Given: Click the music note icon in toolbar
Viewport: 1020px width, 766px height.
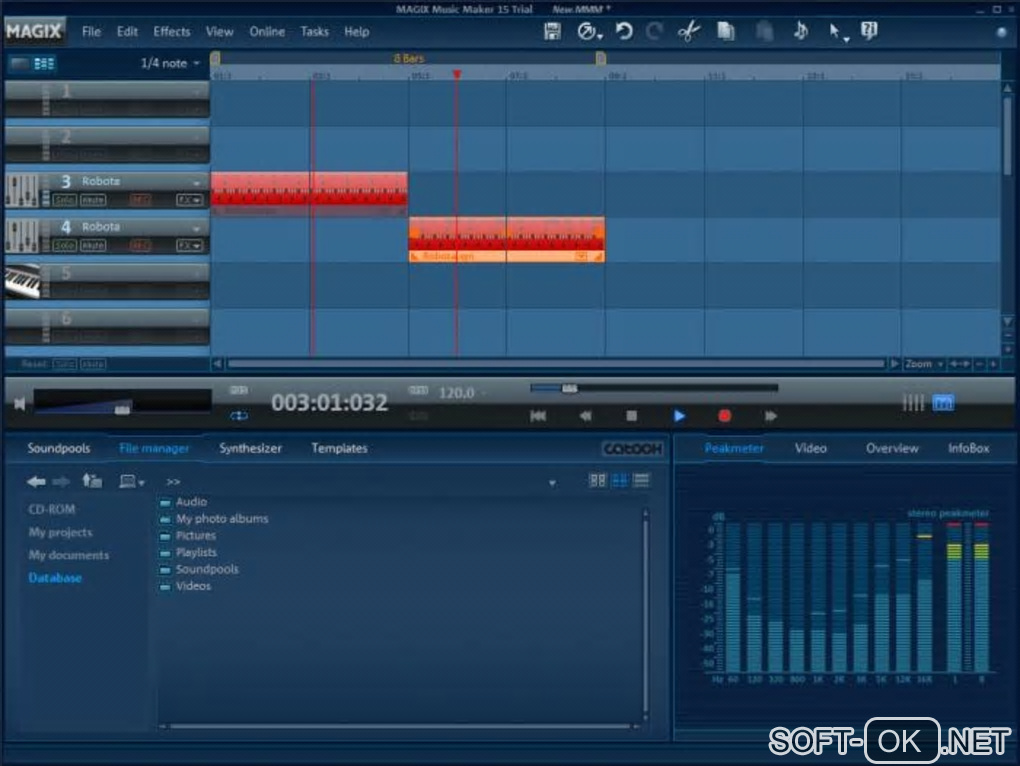Looking at the screenshot, I should click(801, 31).
